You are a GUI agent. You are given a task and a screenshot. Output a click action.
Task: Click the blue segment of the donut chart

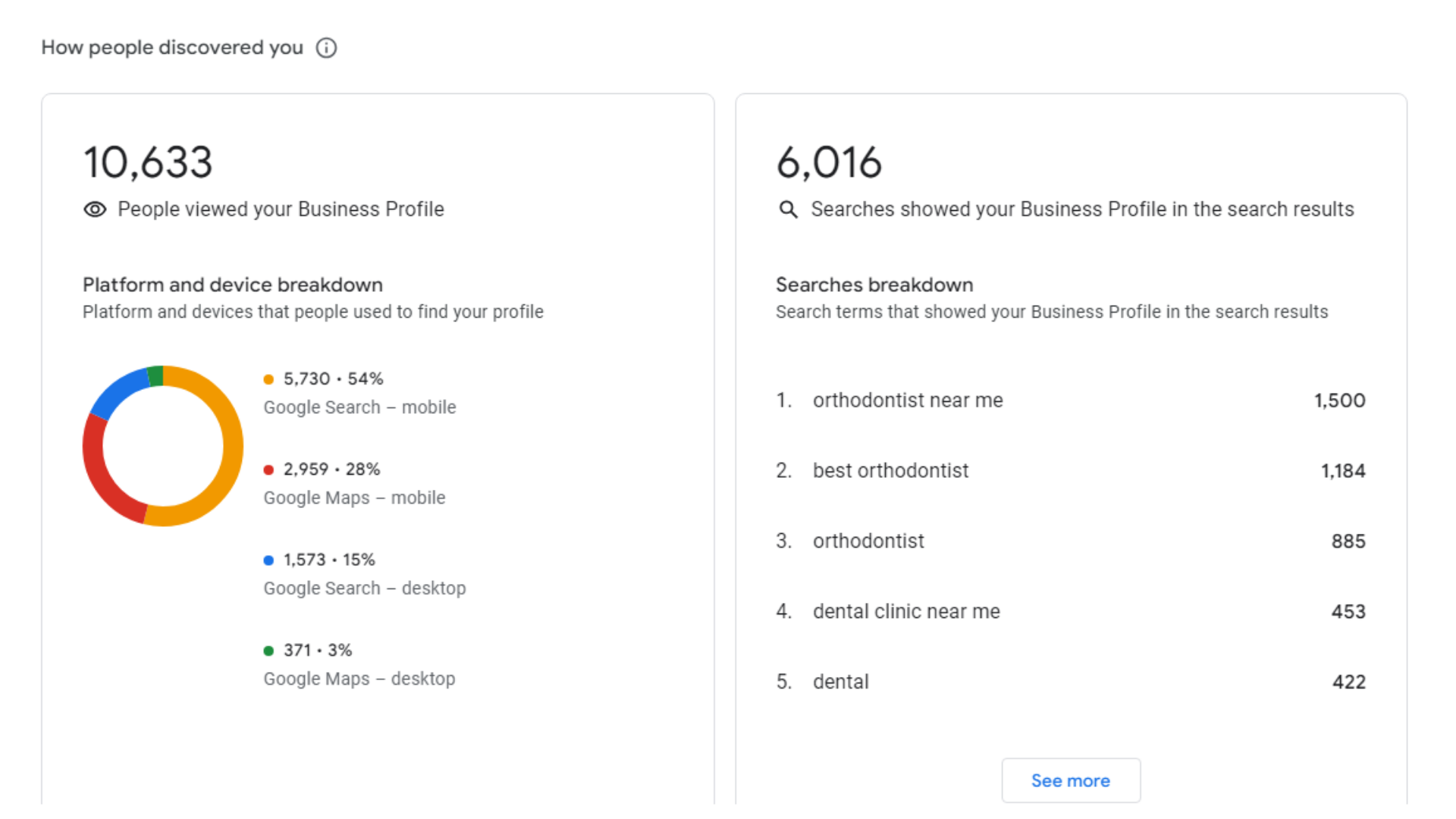pyautogui.click(x=118, y=392)
